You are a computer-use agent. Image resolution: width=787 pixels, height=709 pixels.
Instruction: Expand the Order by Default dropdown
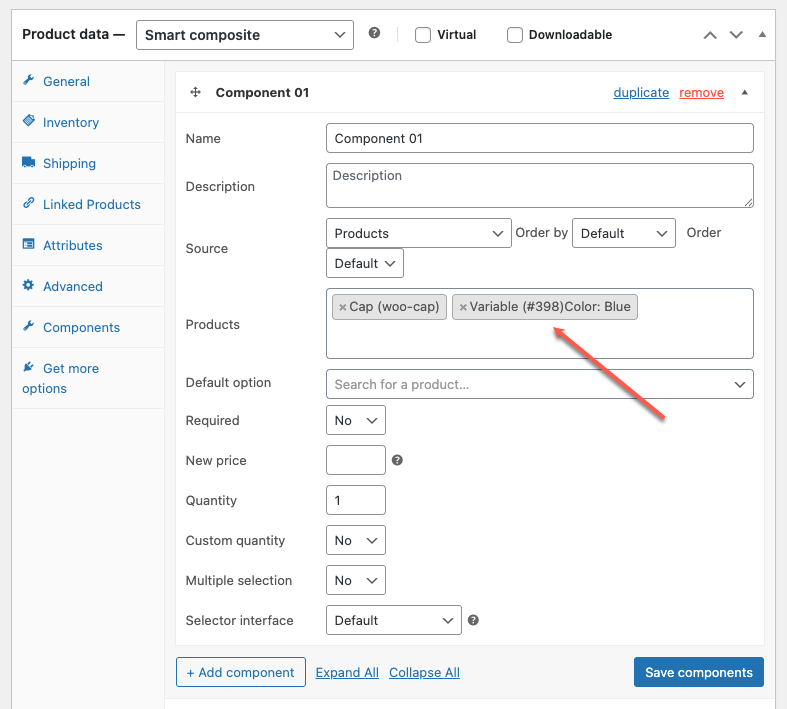pyautogui.click(x=624, y=233)
